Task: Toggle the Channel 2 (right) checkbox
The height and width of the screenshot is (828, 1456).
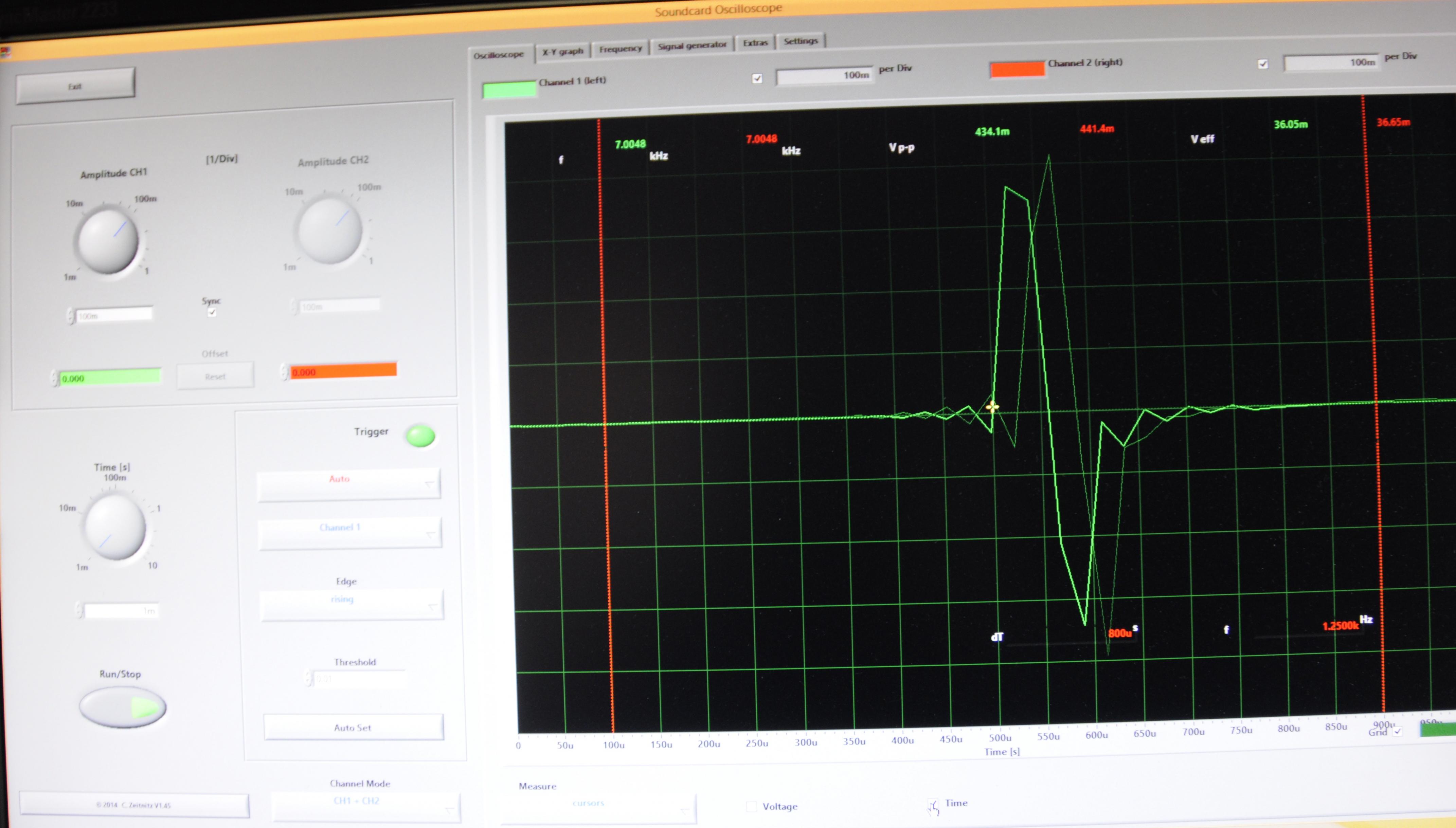Action: point(1263,64)
